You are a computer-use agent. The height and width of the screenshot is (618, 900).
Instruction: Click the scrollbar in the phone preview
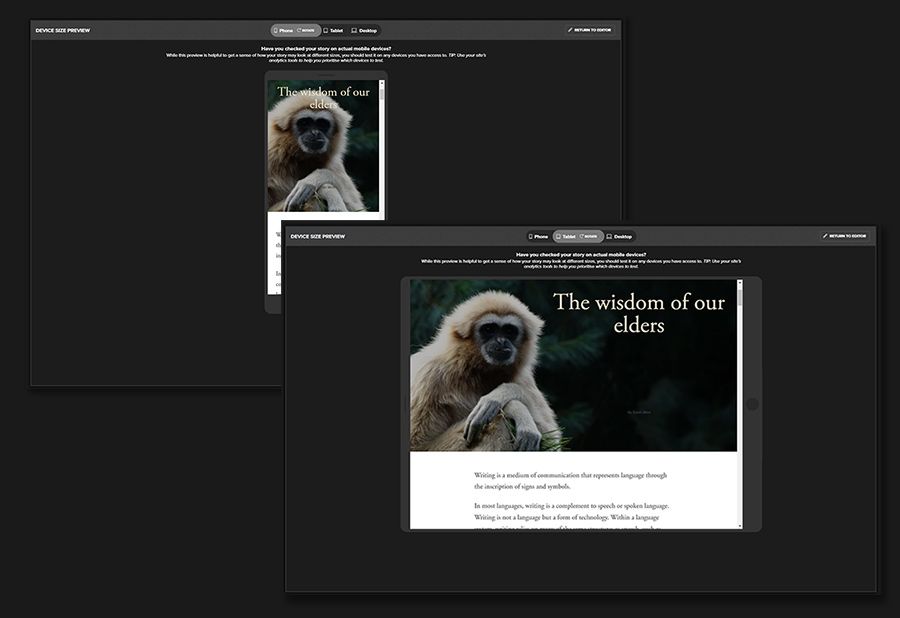(x=381, y=92)
